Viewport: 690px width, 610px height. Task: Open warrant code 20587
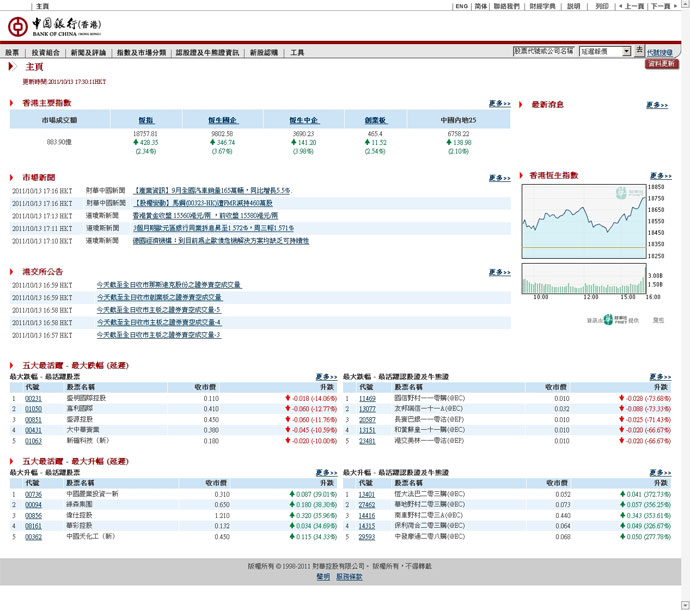click(367, 419)
